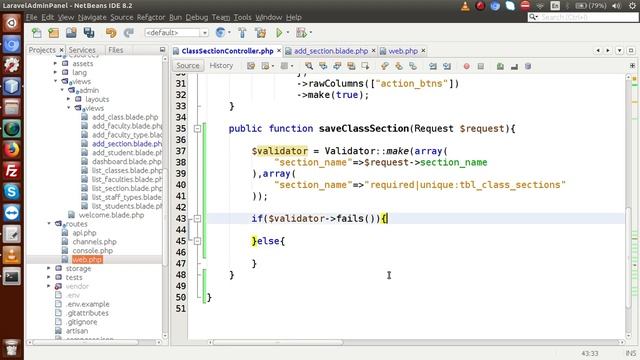Click the Undo arrow icon
The width and height of the screenshot is (640, 360).
click(x=111, y=33)
